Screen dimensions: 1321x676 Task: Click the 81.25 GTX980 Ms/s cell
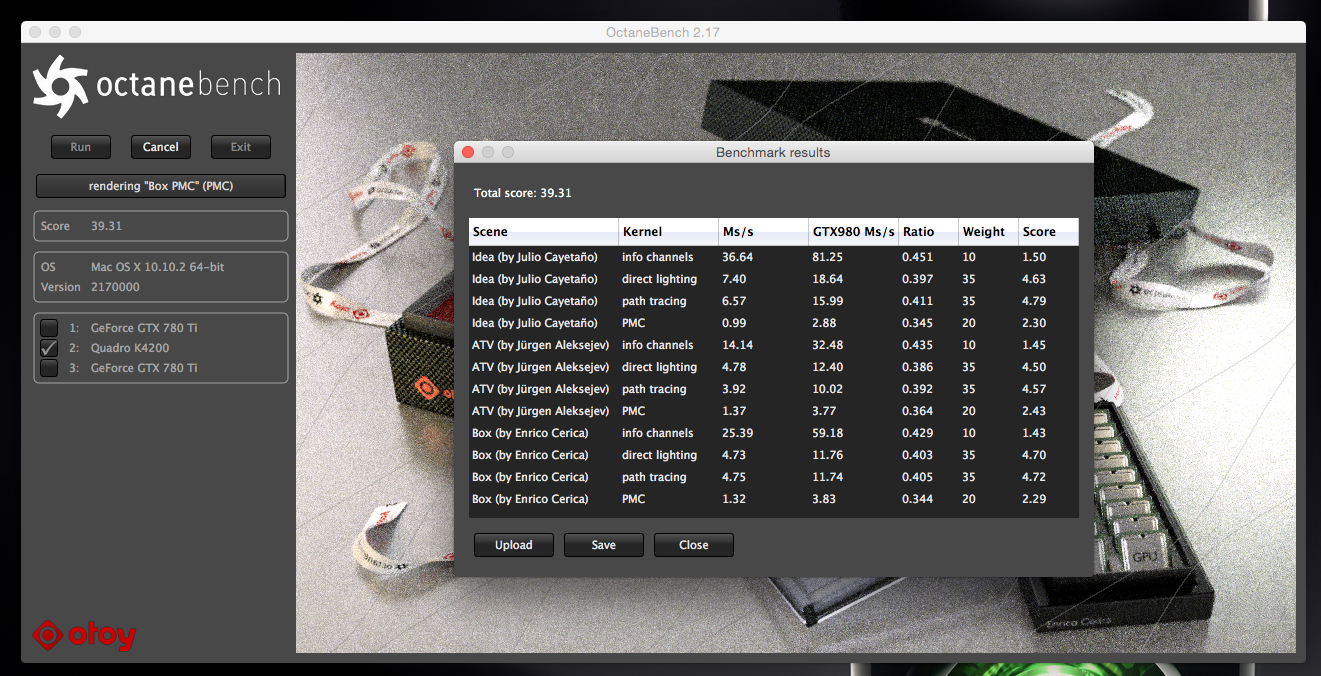coord(827,257)
